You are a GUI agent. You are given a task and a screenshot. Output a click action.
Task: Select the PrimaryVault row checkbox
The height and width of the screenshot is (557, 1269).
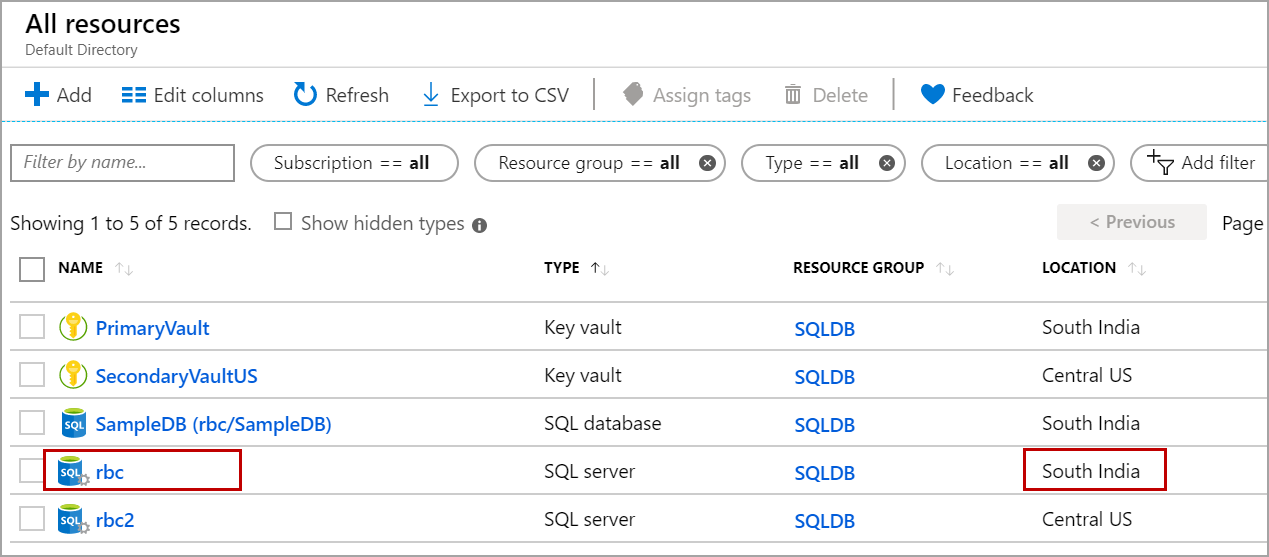coord(32,327)
